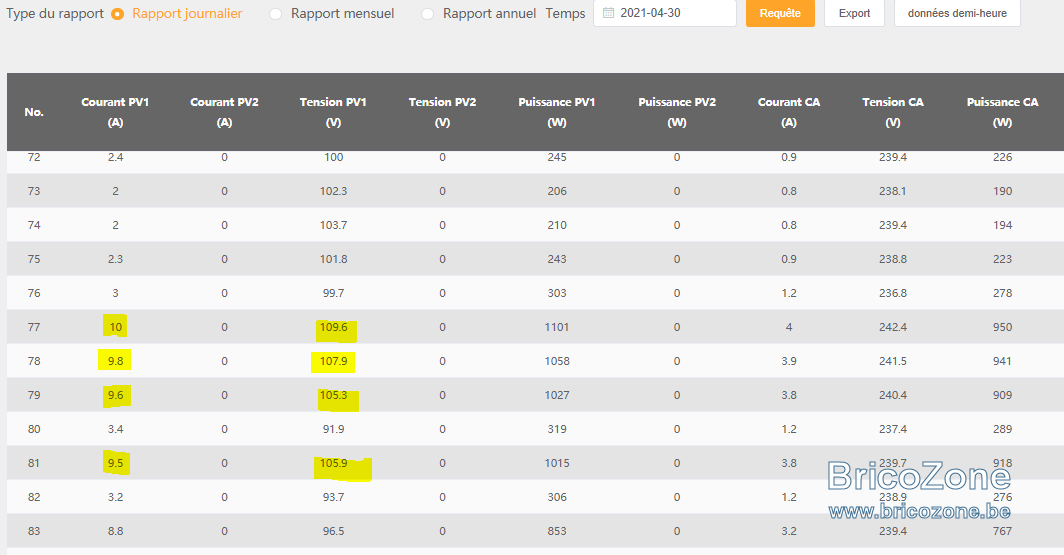Open the date picker showing 2021-04-30
The height and width of the screenshot is (555, 1064).
click(x=665, y=13)
